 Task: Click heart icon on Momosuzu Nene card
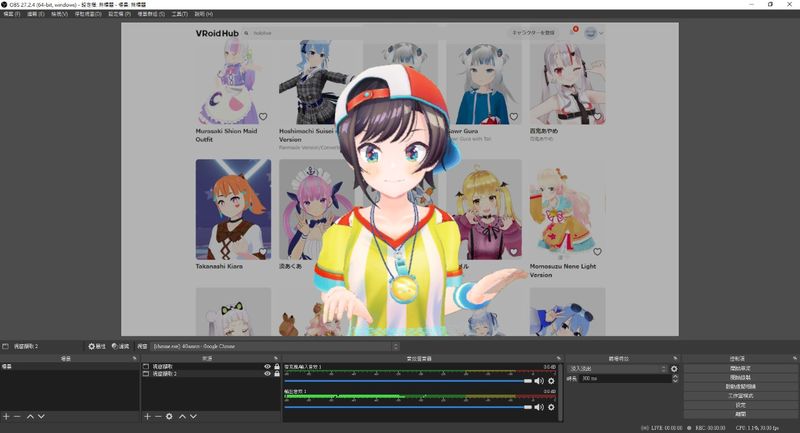tap(597, 251)
